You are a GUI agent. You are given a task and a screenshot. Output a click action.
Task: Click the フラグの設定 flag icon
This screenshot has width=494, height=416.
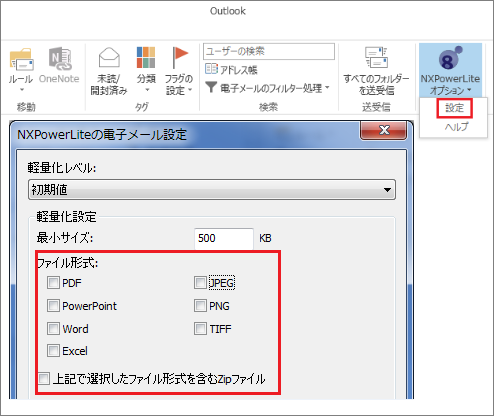click(179, 57)
